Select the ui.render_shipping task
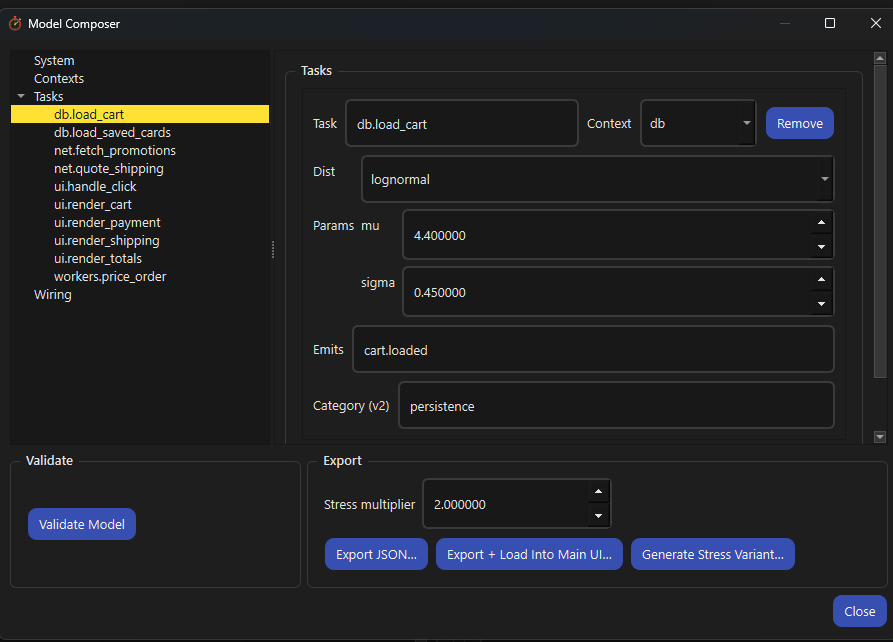This screenshot has height=642, width=893. (106, 240)
